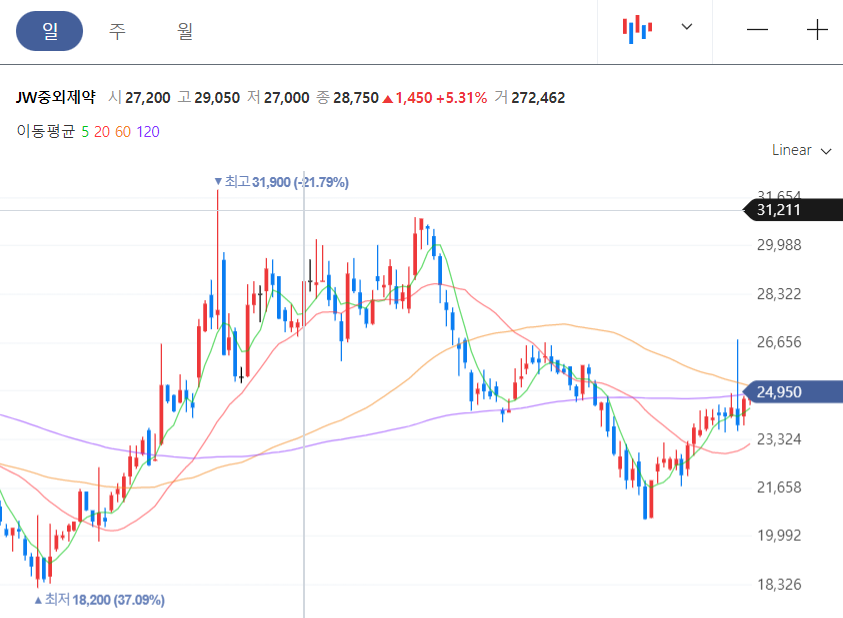The height and width of the screenshot is (618, 843).
Task: Click the 최고 31,900 high marker
Action: click(281, 182)
